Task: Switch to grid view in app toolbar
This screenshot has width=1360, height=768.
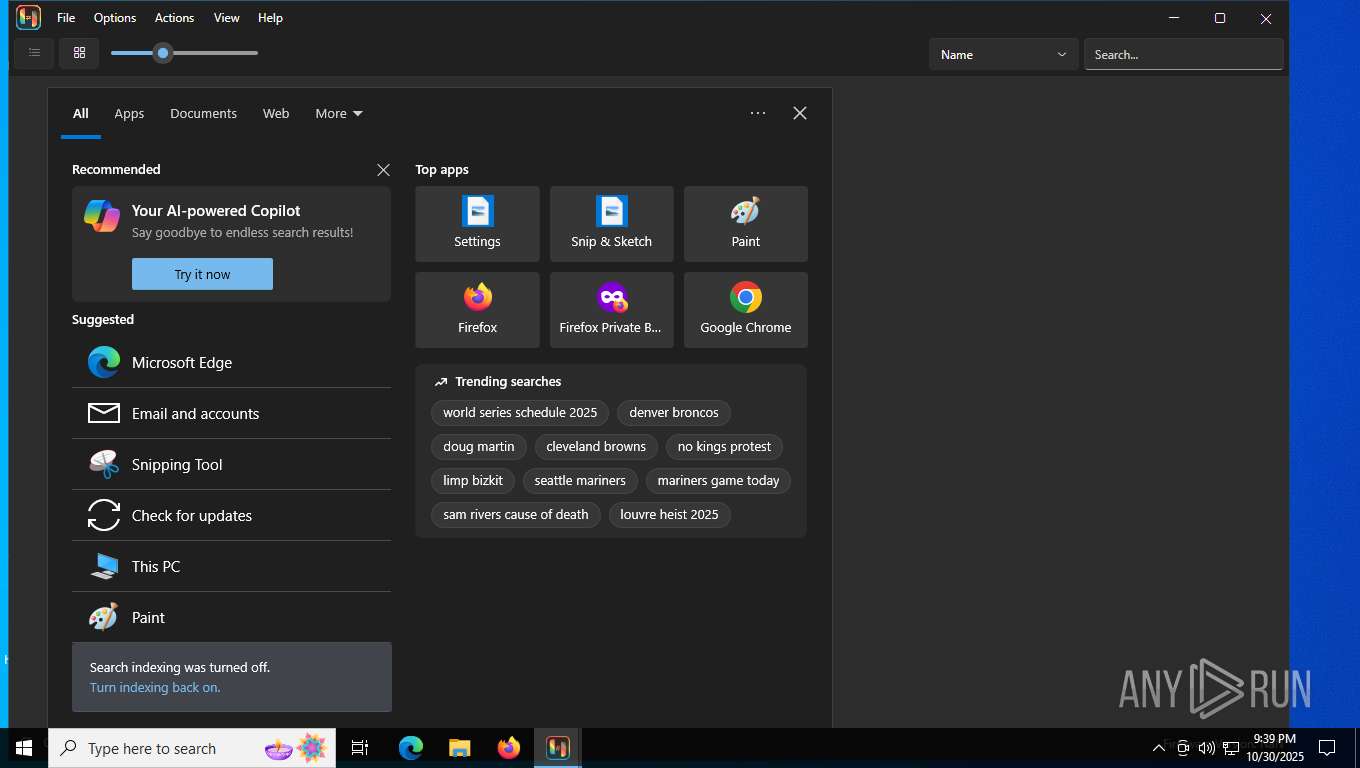Action: pyautogui.click(x=79, y=53)
